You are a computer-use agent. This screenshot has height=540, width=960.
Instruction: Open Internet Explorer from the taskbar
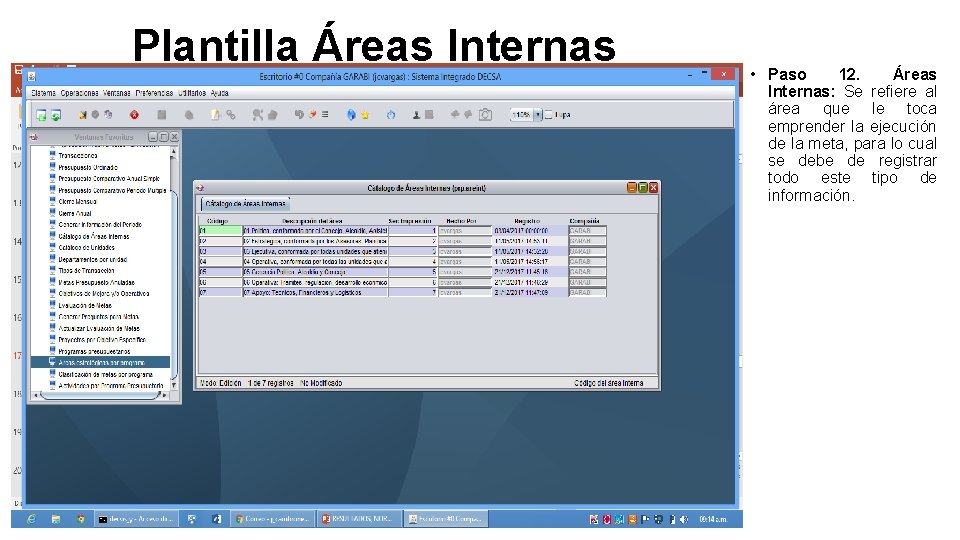31,519
